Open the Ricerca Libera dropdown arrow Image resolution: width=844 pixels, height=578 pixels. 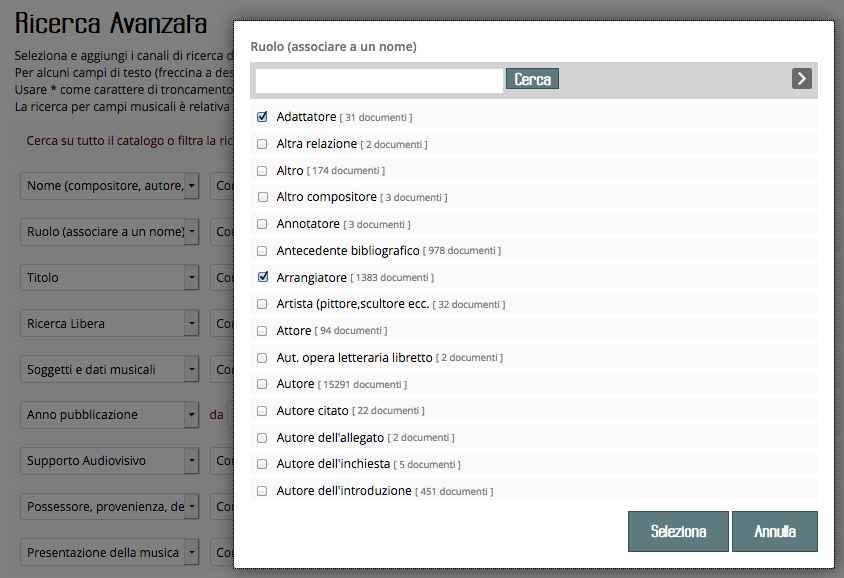(192, 324)
